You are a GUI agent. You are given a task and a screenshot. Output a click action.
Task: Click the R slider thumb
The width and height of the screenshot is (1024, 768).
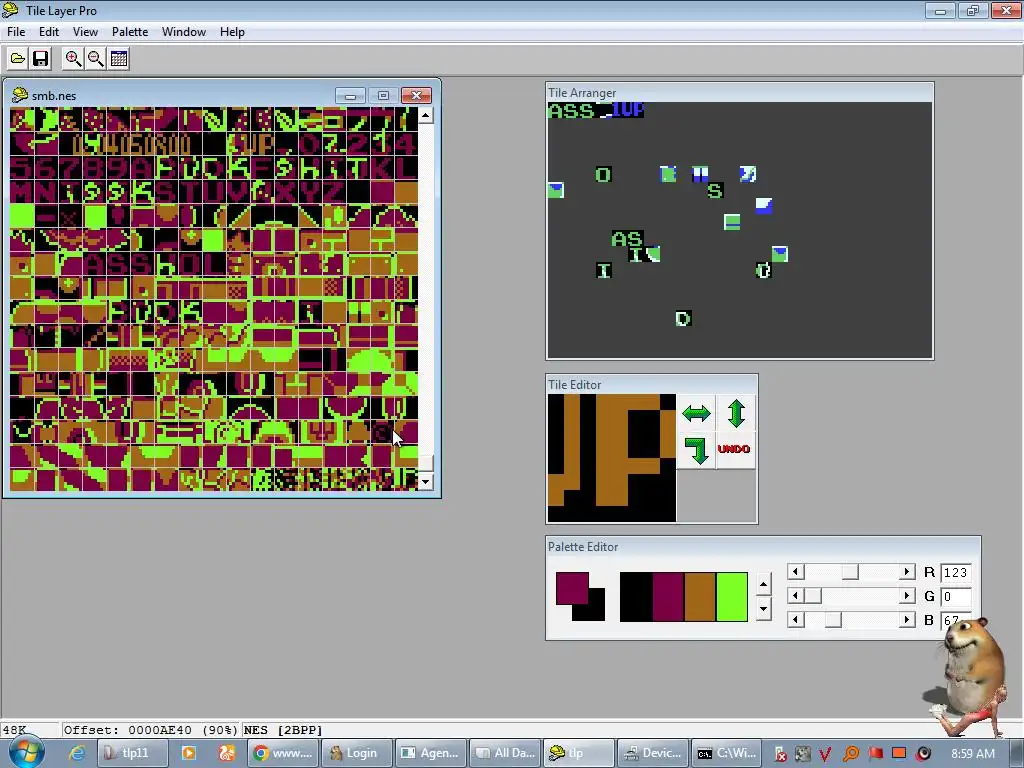pyautogui.click(x=850, y=572)
